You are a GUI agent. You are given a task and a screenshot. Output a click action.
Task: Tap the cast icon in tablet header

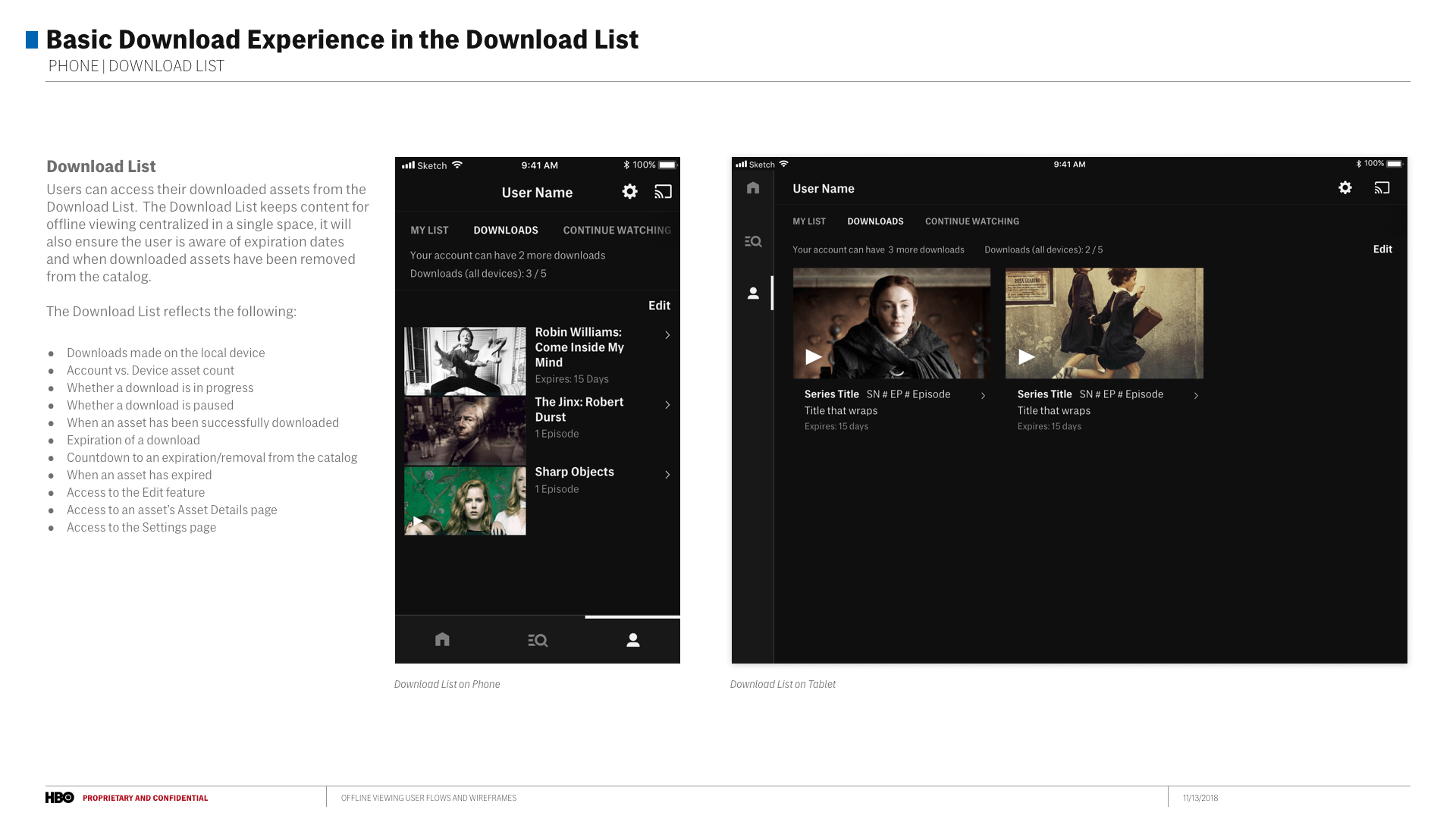click(x=1382, y=187)
